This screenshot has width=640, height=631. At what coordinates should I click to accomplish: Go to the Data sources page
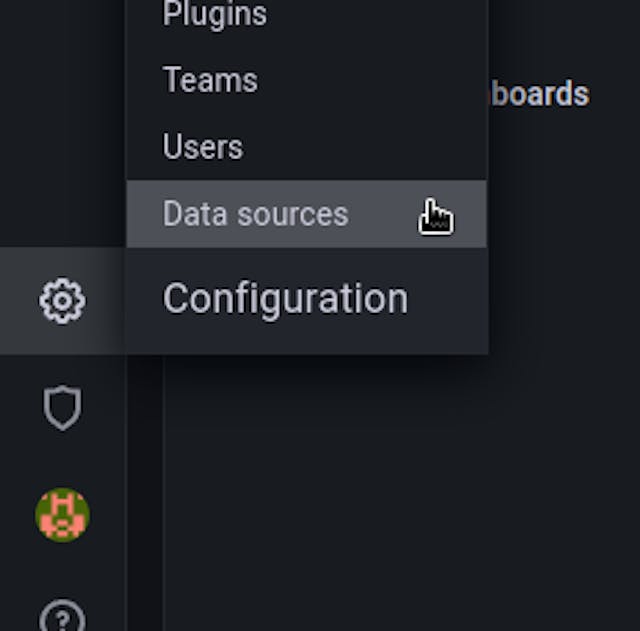[256, 214]
